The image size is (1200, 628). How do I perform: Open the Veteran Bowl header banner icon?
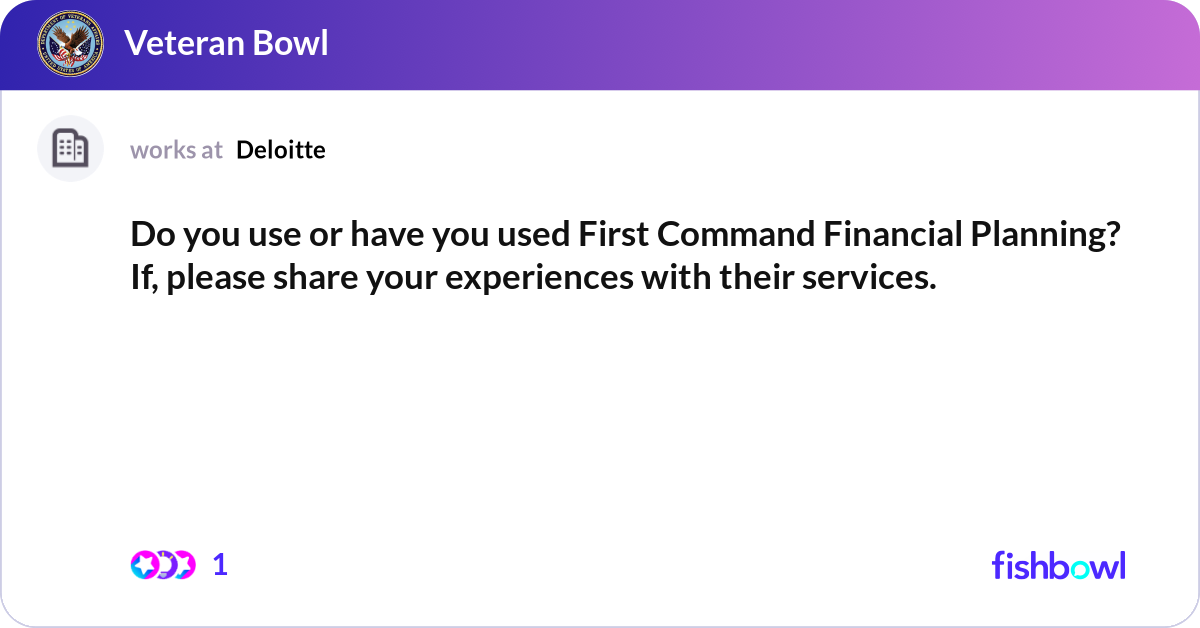70,43
